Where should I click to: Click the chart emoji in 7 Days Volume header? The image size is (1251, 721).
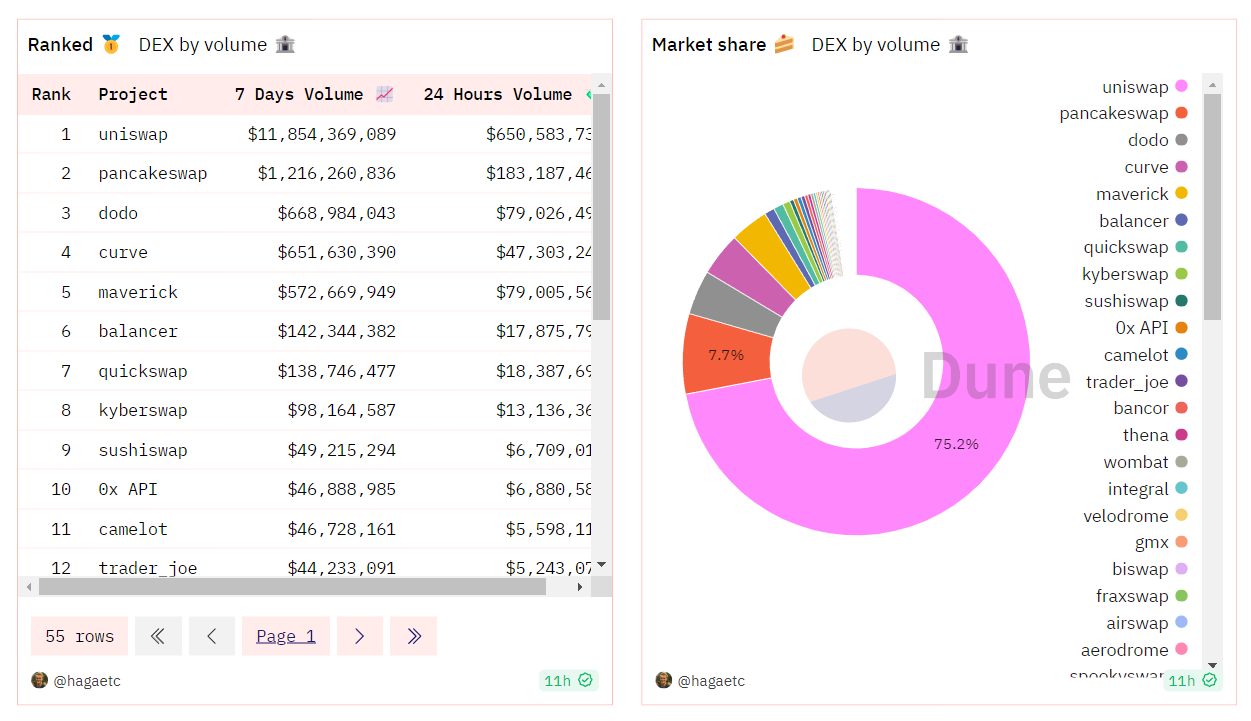pos(385,94)
